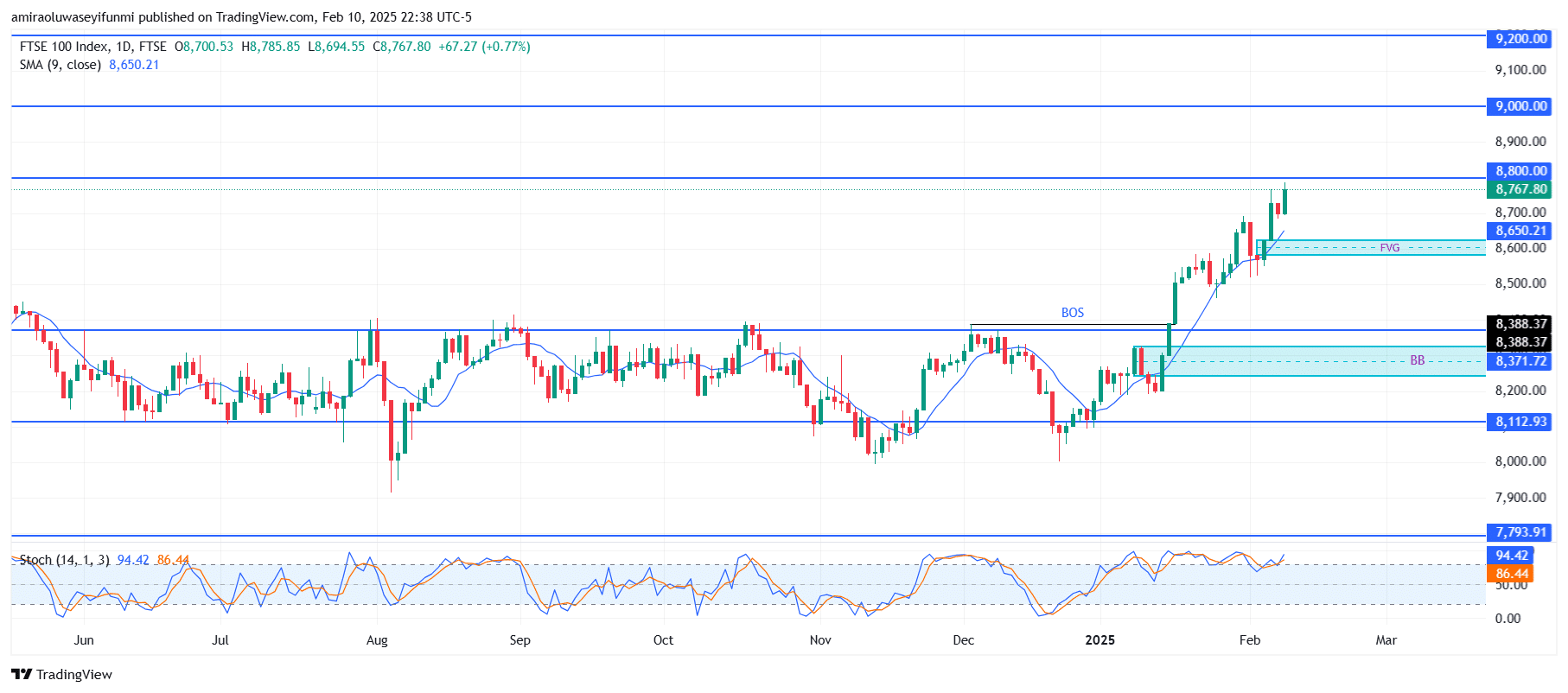This screenshot has height=693, width=1568.
Task: Click the current price label 8,767.80
Action: 1520,189
